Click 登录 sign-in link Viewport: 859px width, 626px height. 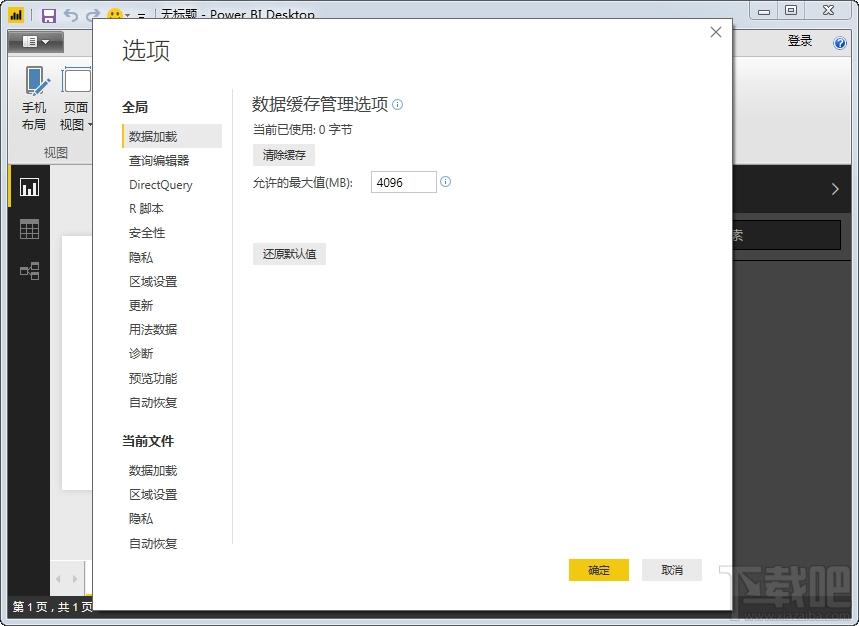click(799, 41)
